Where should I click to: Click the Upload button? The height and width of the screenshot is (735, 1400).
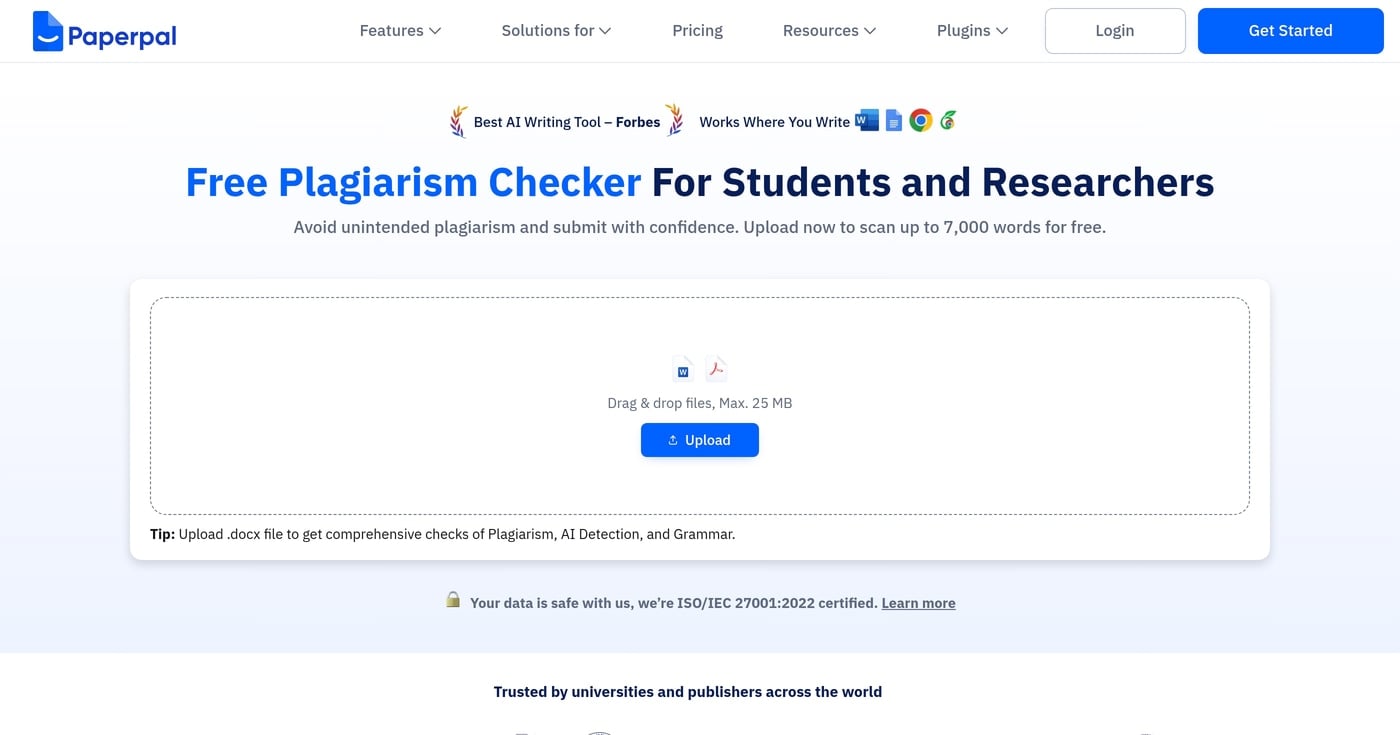pyautogui.click(x=700, y=440)
